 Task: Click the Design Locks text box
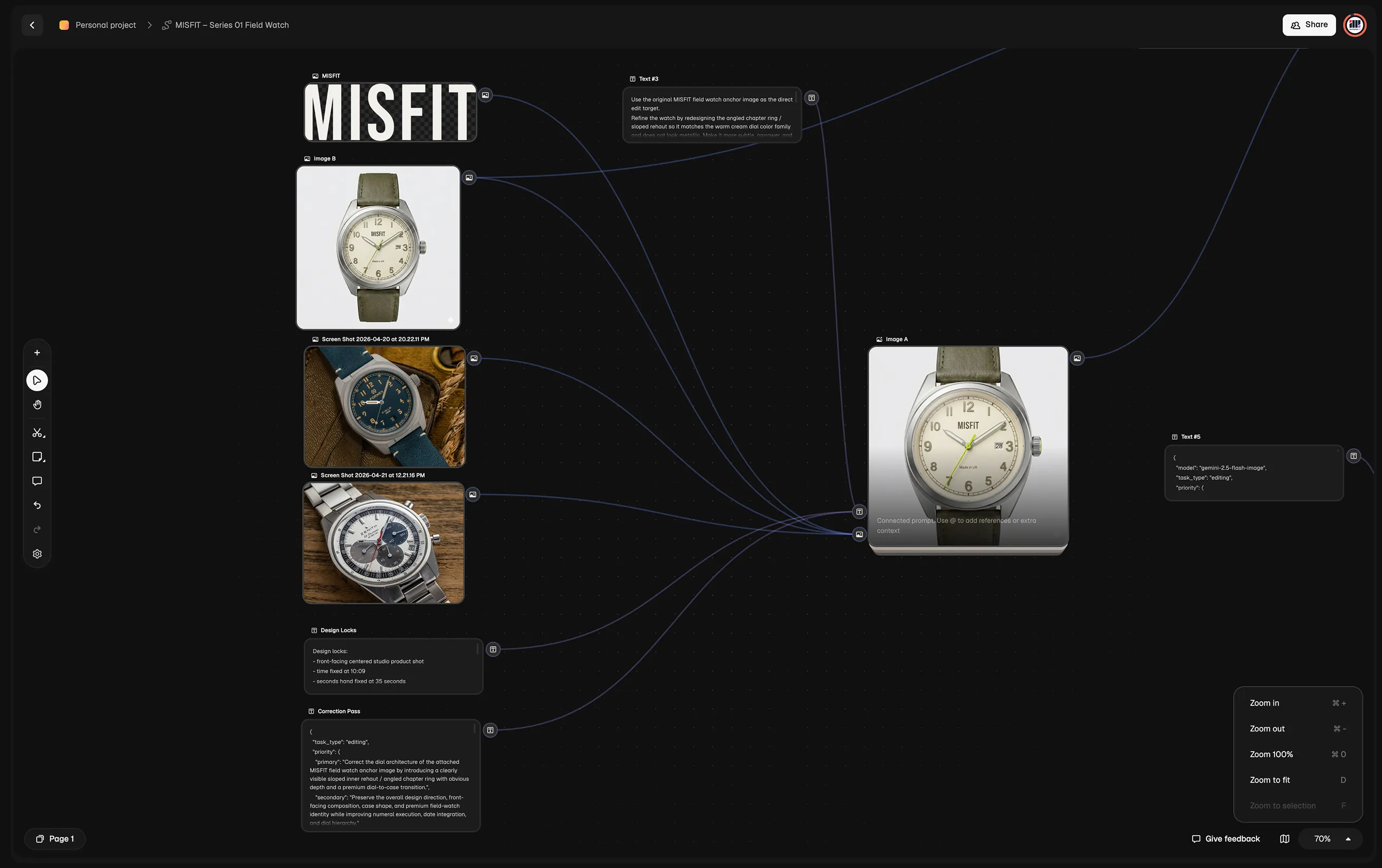coord(393,666)
